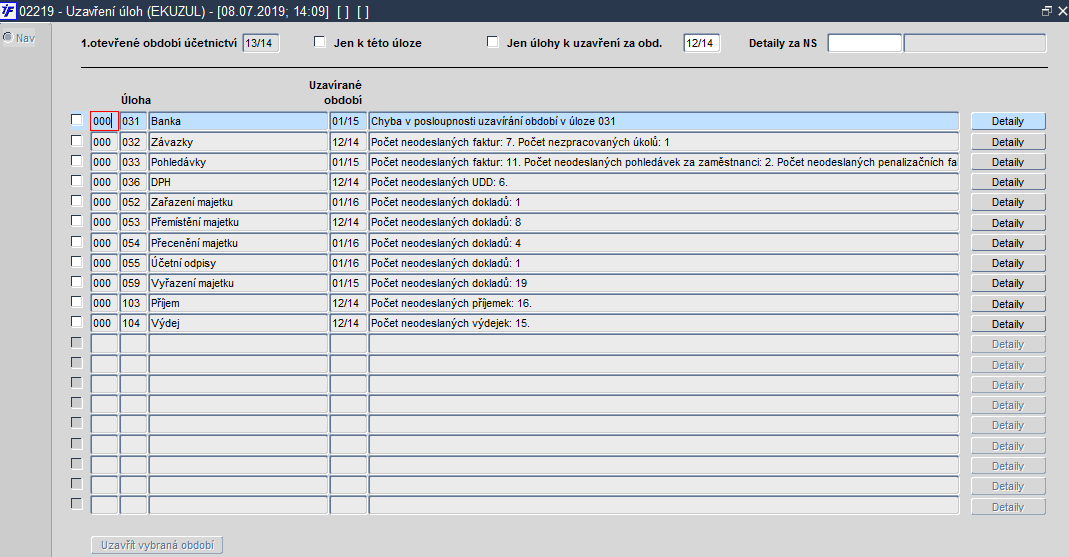
Task: Tick the checkbox for Přecenění majetku row
Action: (76, 242)
